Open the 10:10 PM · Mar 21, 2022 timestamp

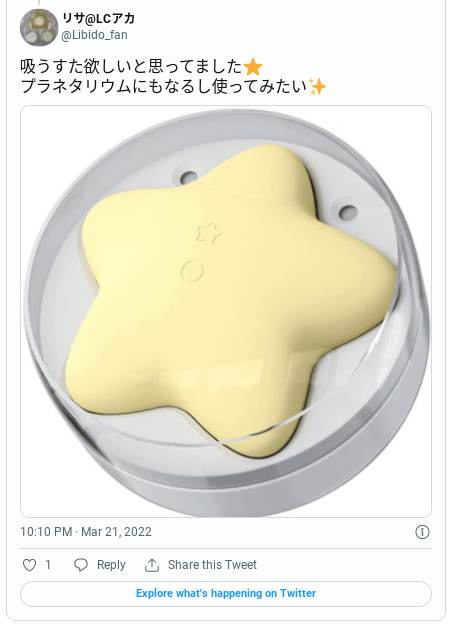(x=86, y=532)
